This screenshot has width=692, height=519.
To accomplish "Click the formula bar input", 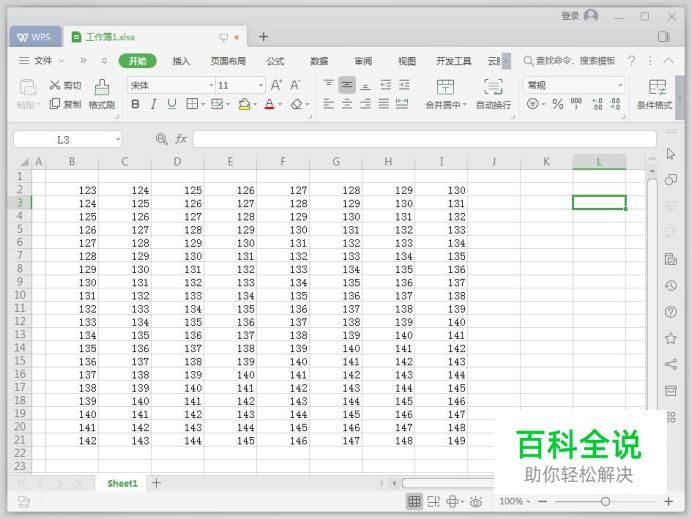I will coord(425,139).
